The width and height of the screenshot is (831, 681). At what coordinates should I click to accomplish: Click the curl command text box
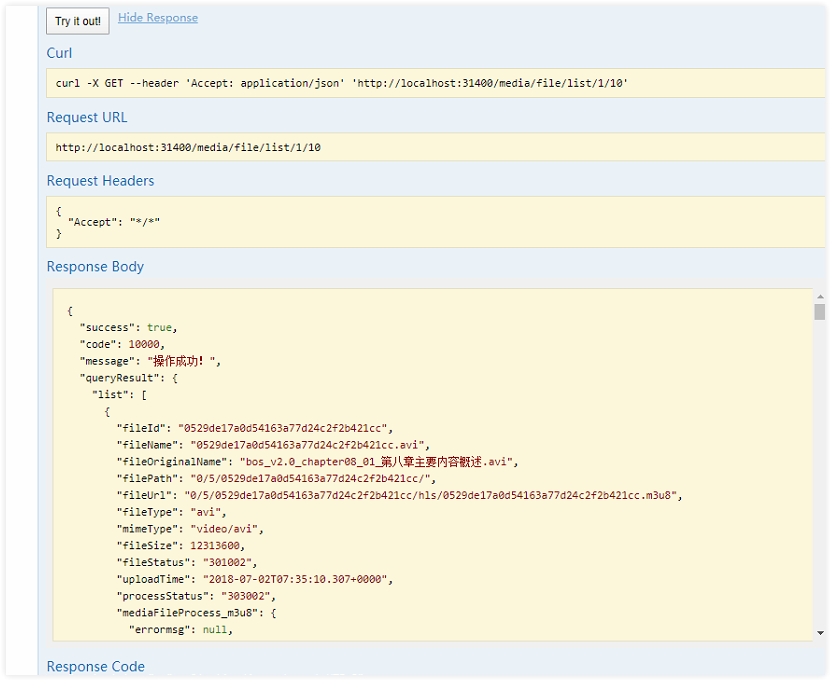pyautogui.click(x=435, y=83)
